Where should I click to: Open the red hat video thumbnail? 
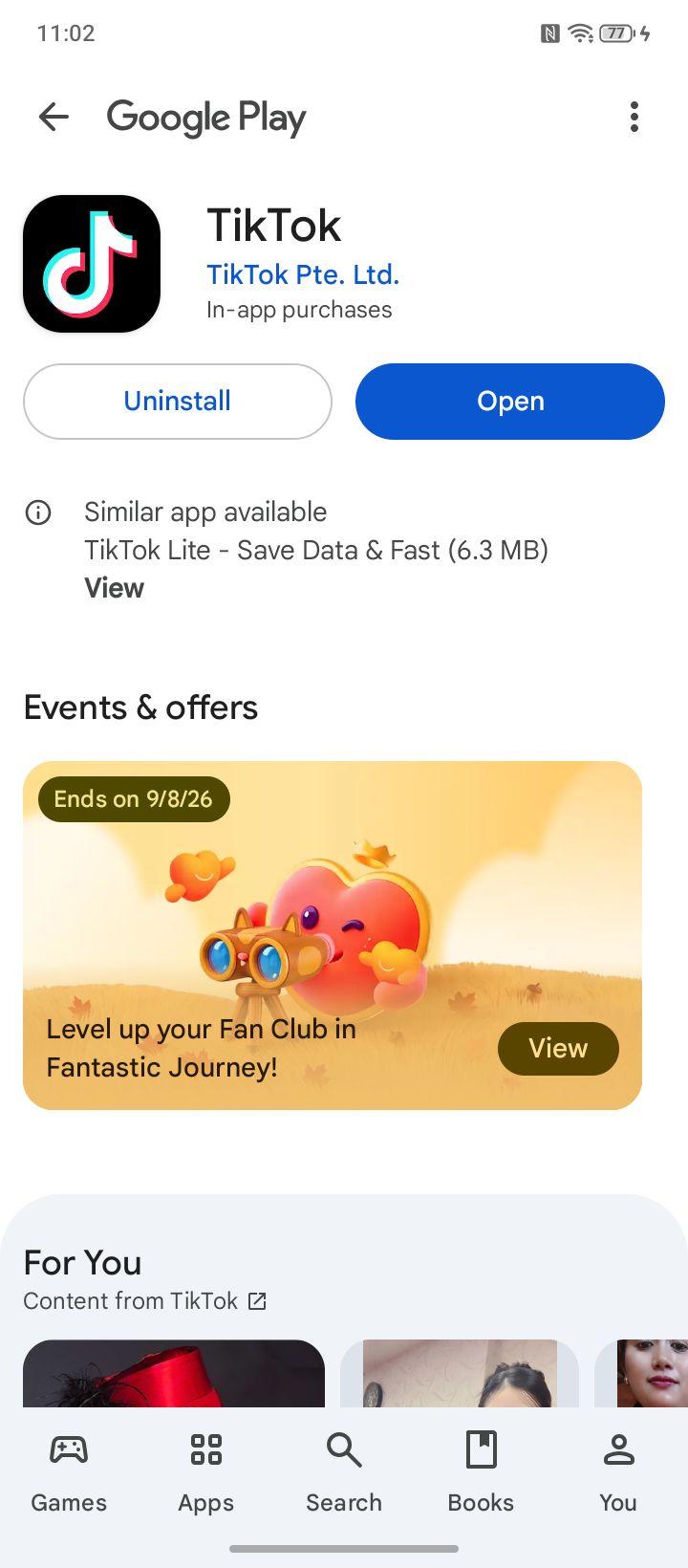pos(174,1373)
